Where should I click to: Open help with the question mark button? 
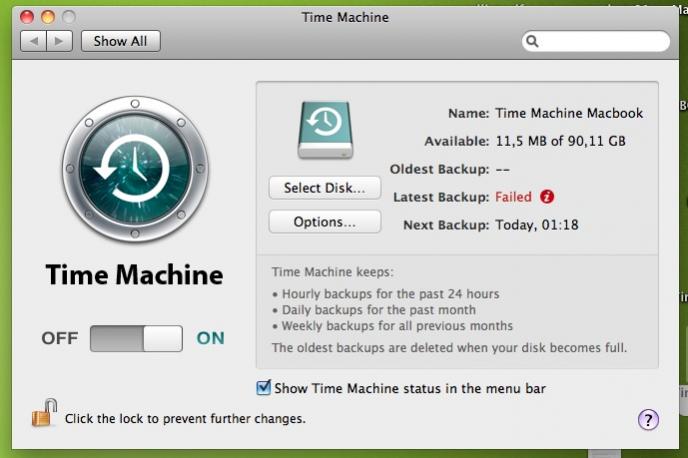[648, 419]
